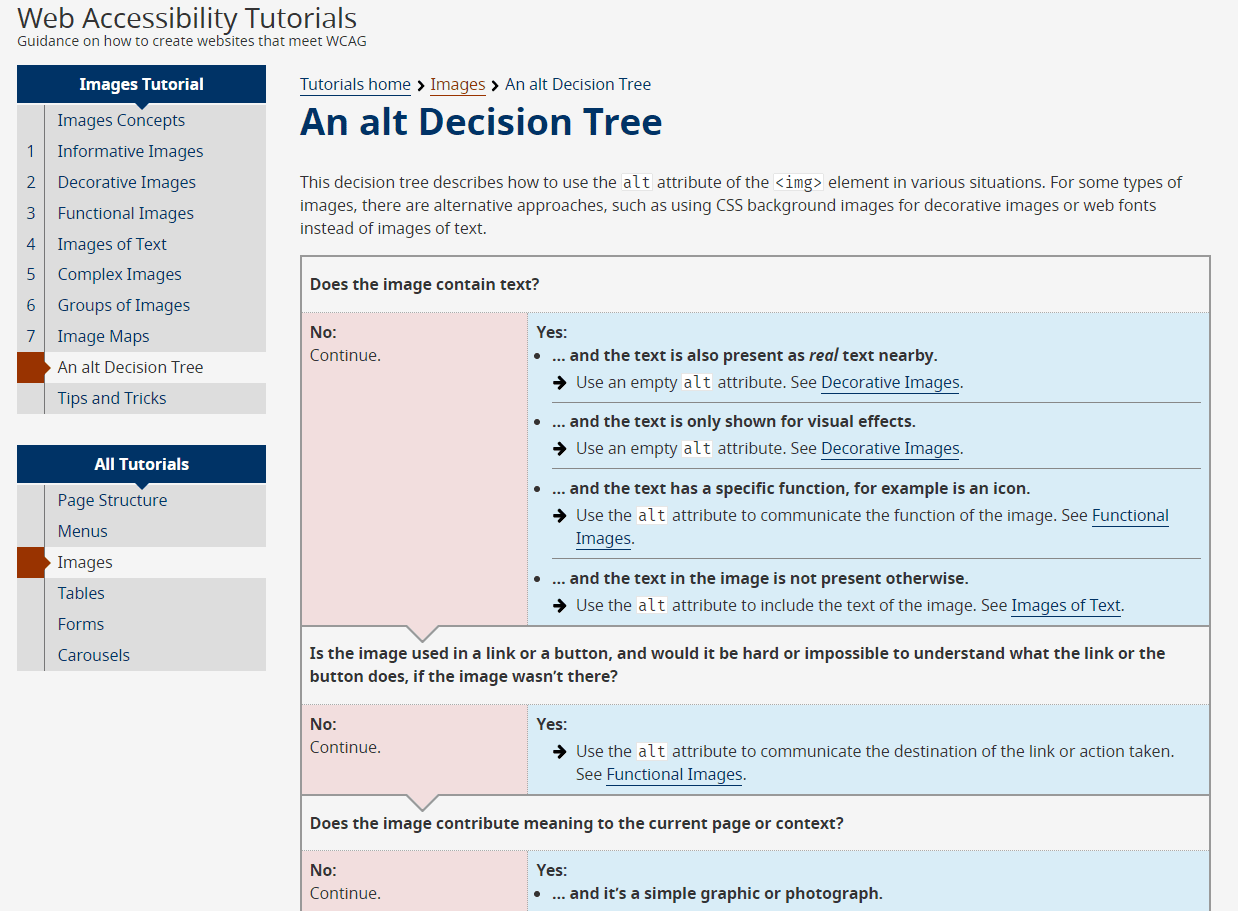Open Page Structure tutorial

pos(112,500)
